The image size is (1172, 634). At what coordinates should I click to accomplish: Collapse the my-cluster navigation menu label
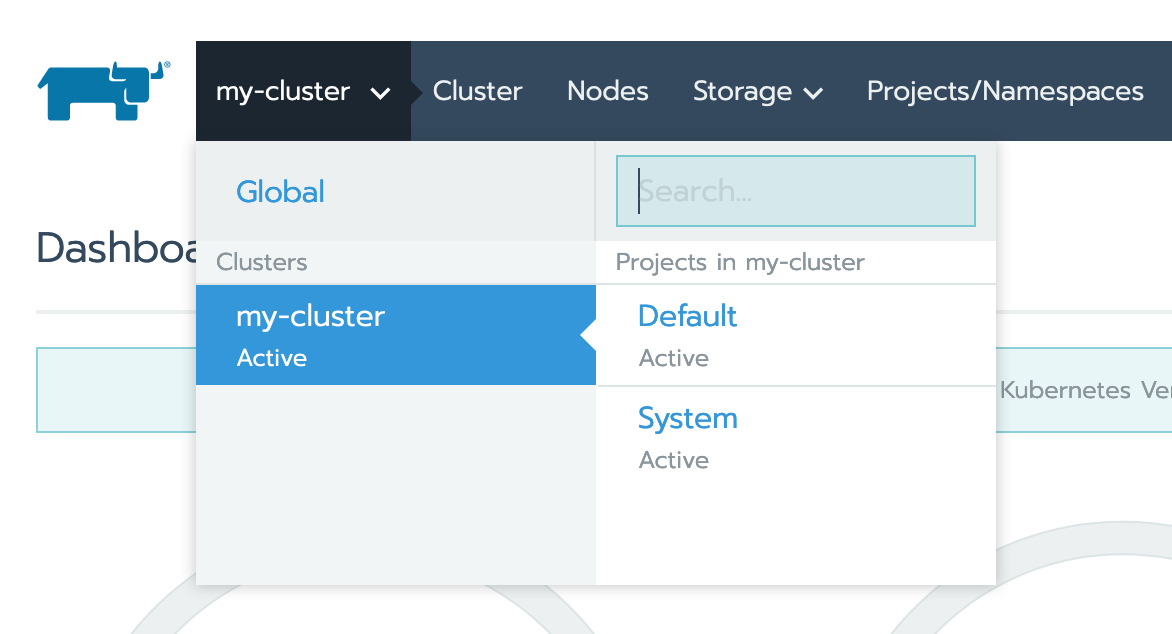pos(283,92)
